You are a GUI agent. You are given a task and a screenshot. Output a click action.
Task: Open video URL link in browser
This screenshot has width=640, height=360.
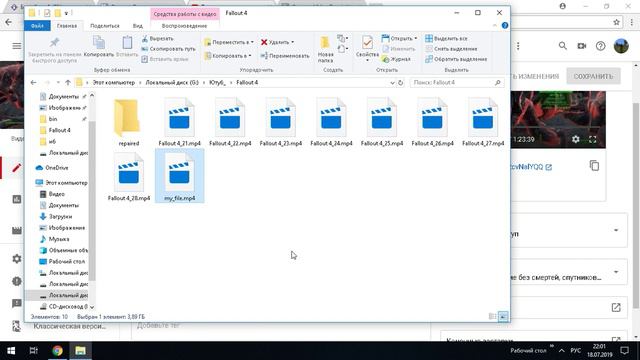click(x=530, y=167)
